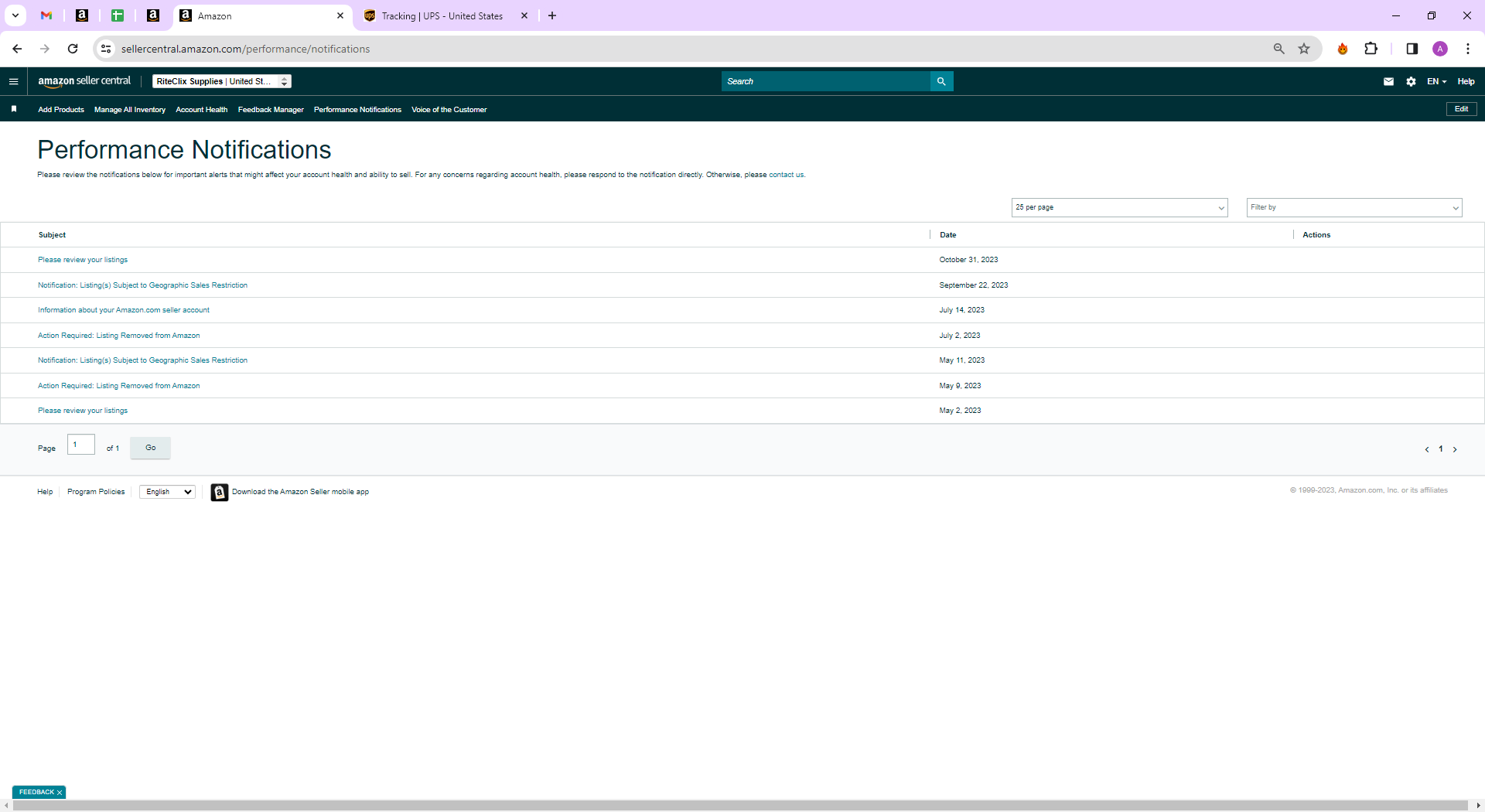Open the May 11 Geographic Sales Restriction notification
Screen dimensions: 1485x812
tap(142, 360)
